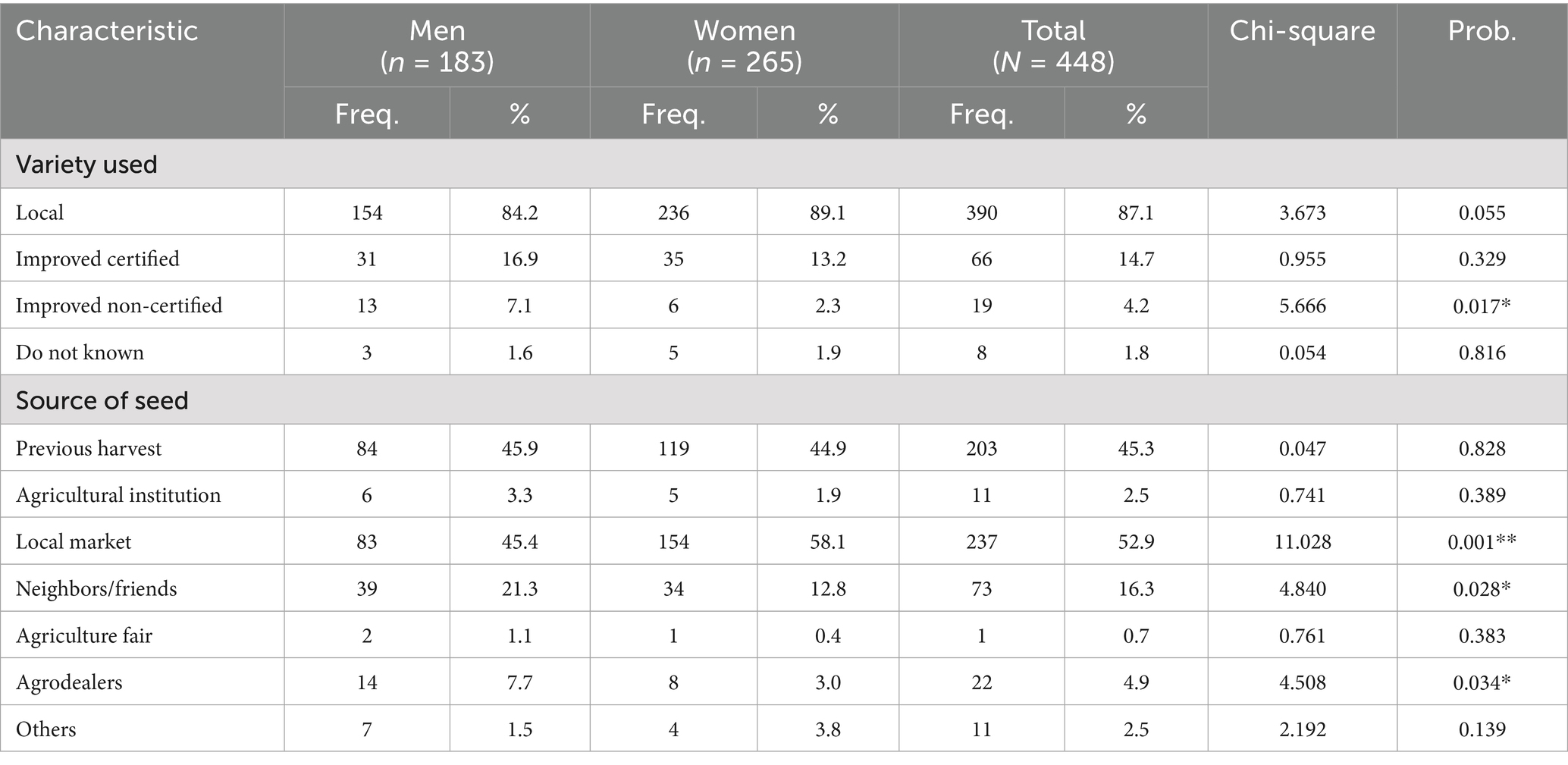Click the Local market row label
This screenshot has width=1568, height=765.
coord(74,542)
